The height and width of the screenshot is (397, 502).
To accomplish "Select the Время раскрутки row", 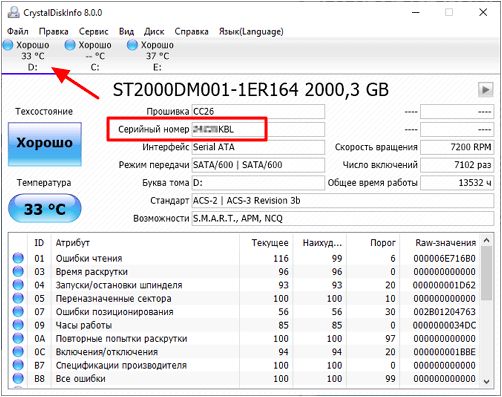I will click(245, 271).
